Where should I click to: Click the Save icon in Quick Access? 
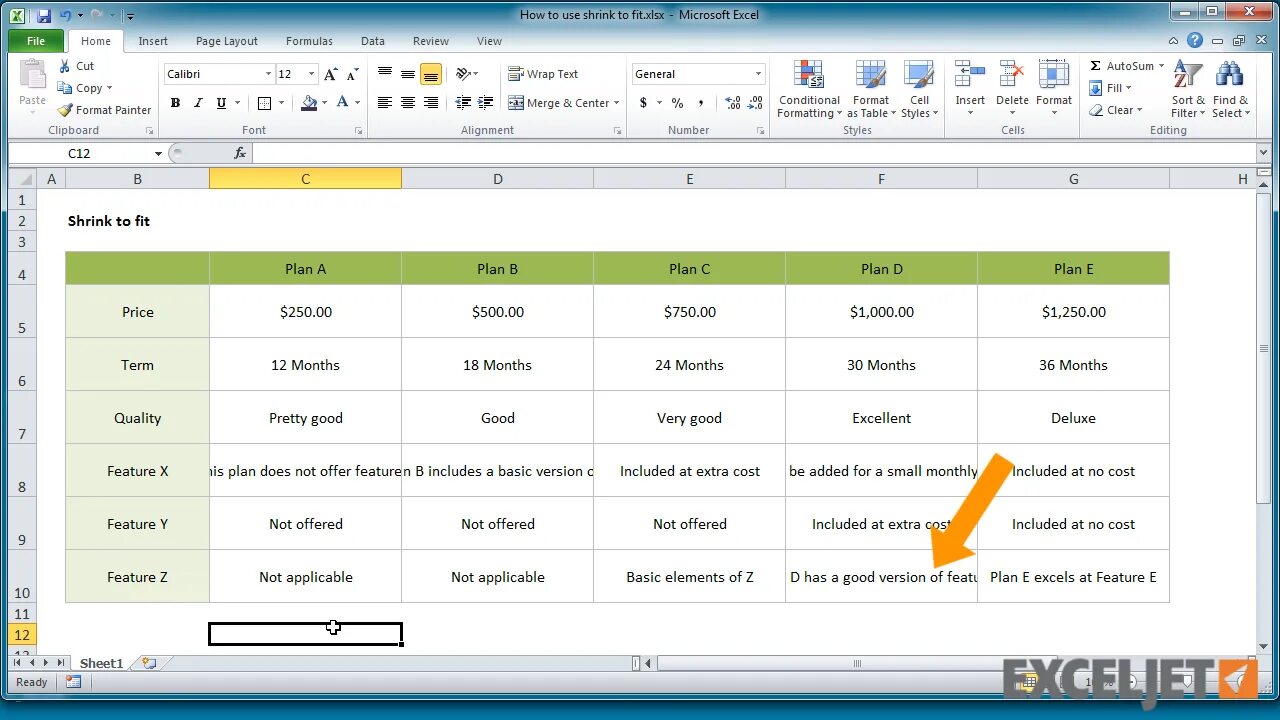(42, 15)
